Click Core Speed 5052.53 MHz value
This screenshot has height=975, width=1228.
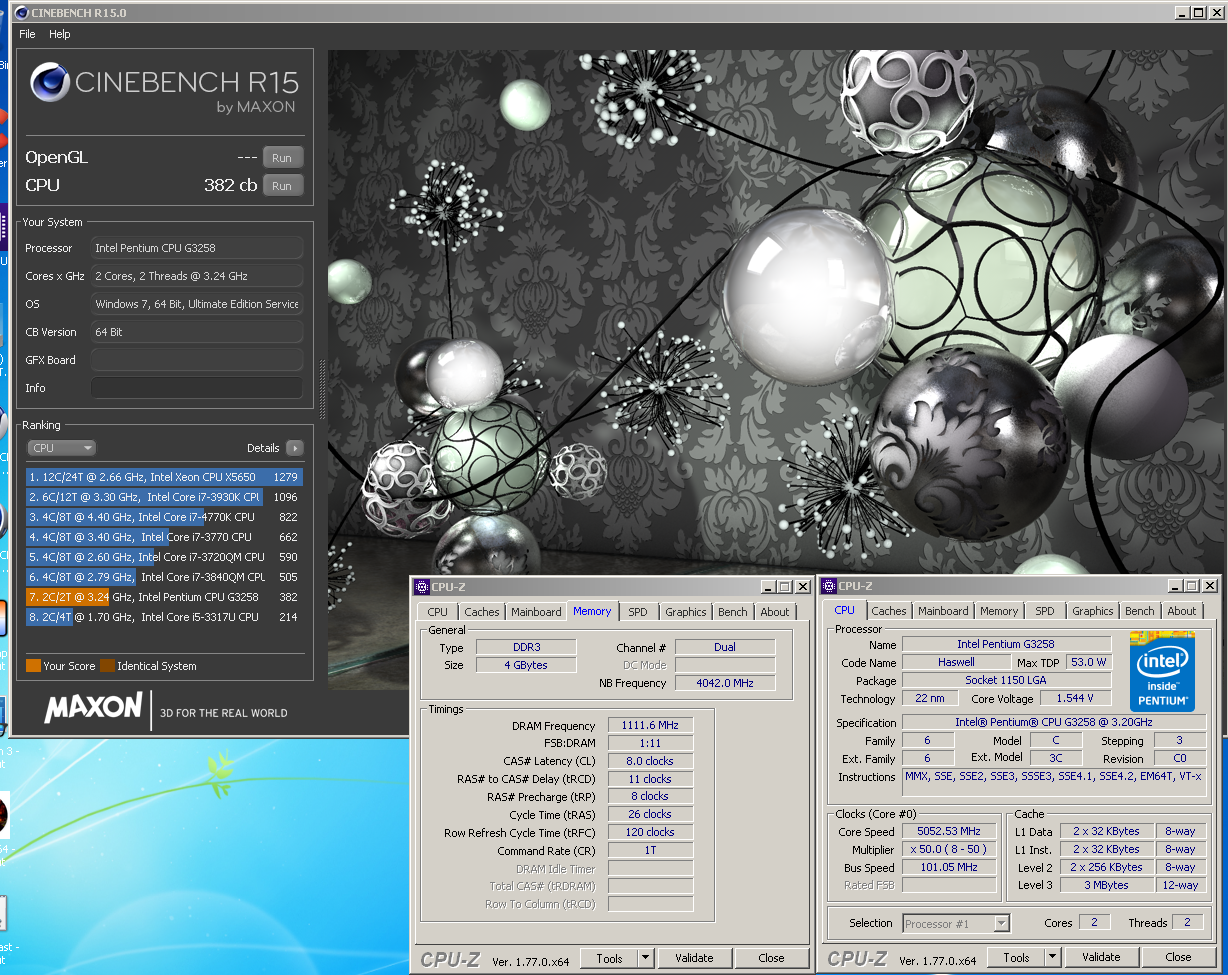pyautogui.click(x=948, y=831)
